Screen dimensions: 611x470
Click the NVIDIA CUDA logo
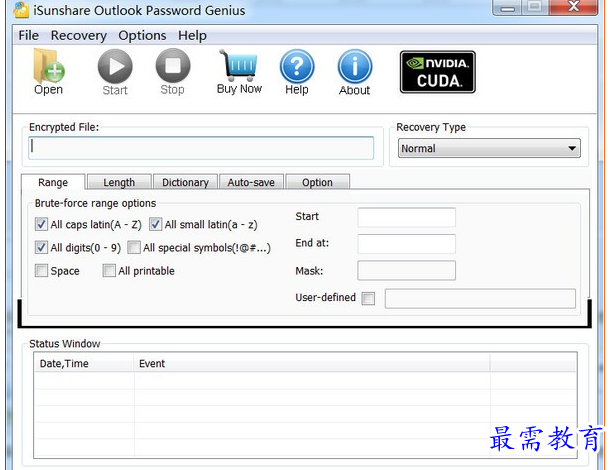(x=438, y=72)
